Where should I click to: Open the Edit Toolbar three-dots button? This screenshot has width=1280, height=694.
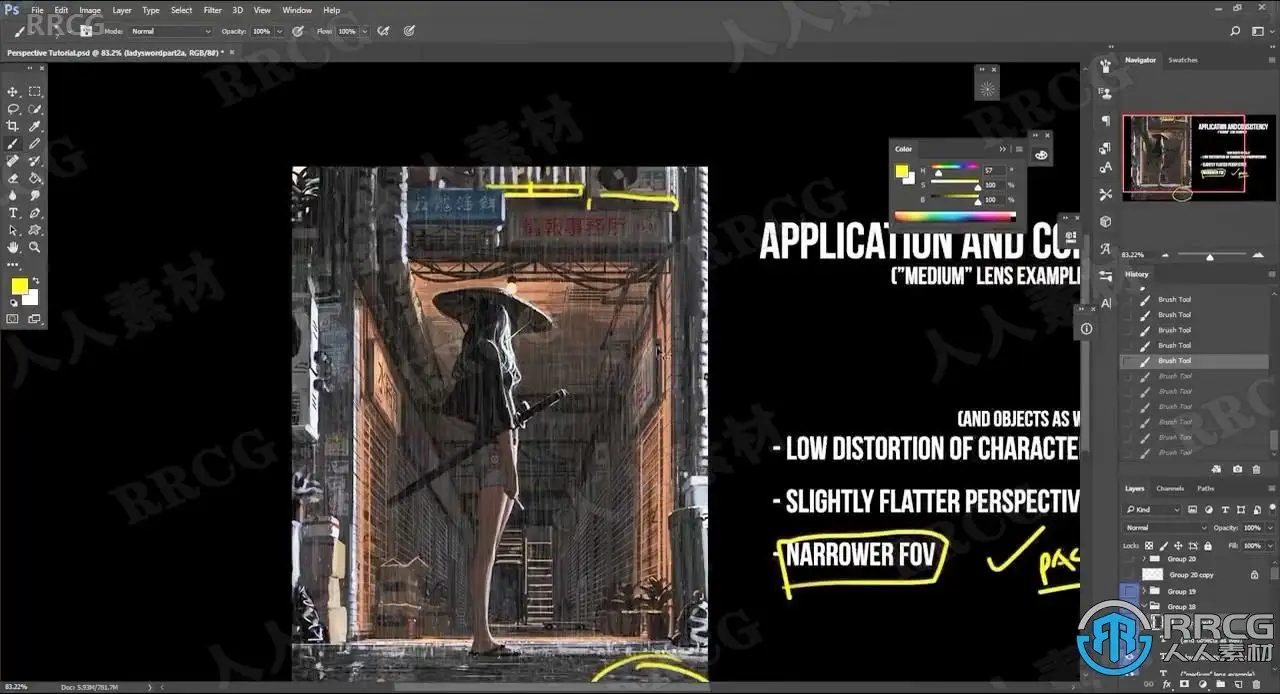[13, 265]
